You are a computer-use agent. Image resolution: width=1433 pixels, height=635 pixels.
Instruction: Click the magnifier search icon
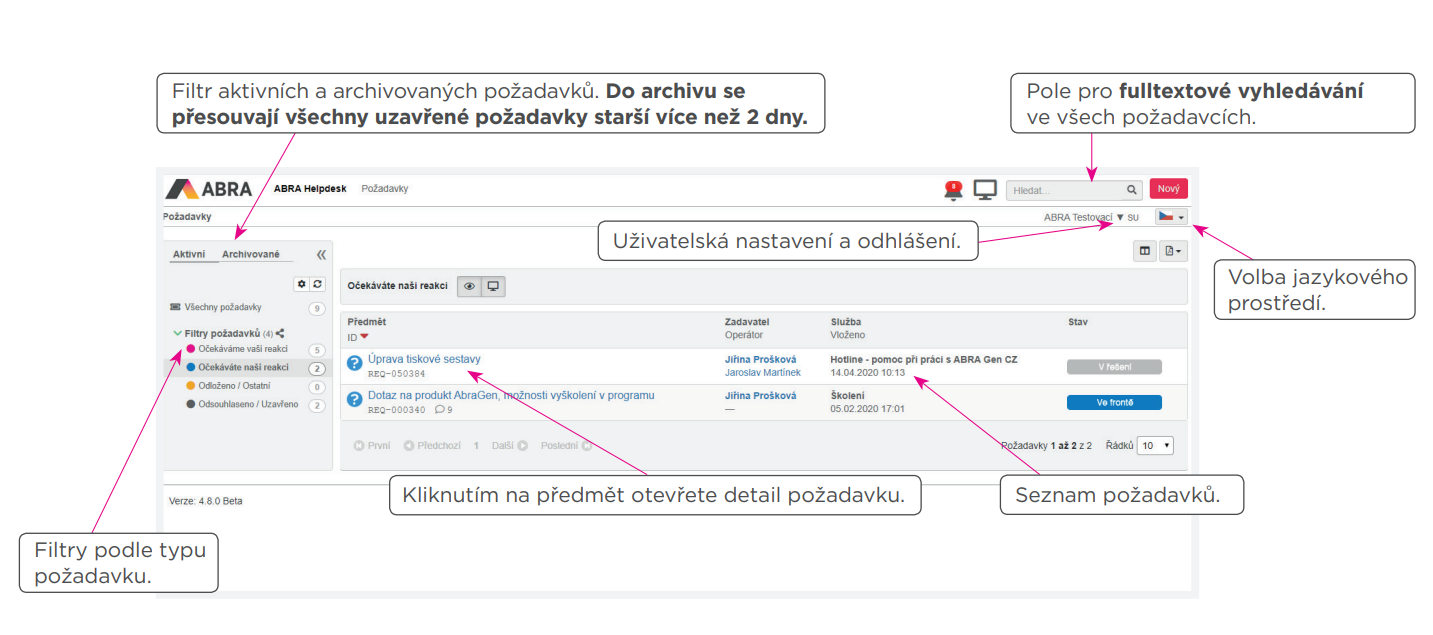(x=1131, y=190)
